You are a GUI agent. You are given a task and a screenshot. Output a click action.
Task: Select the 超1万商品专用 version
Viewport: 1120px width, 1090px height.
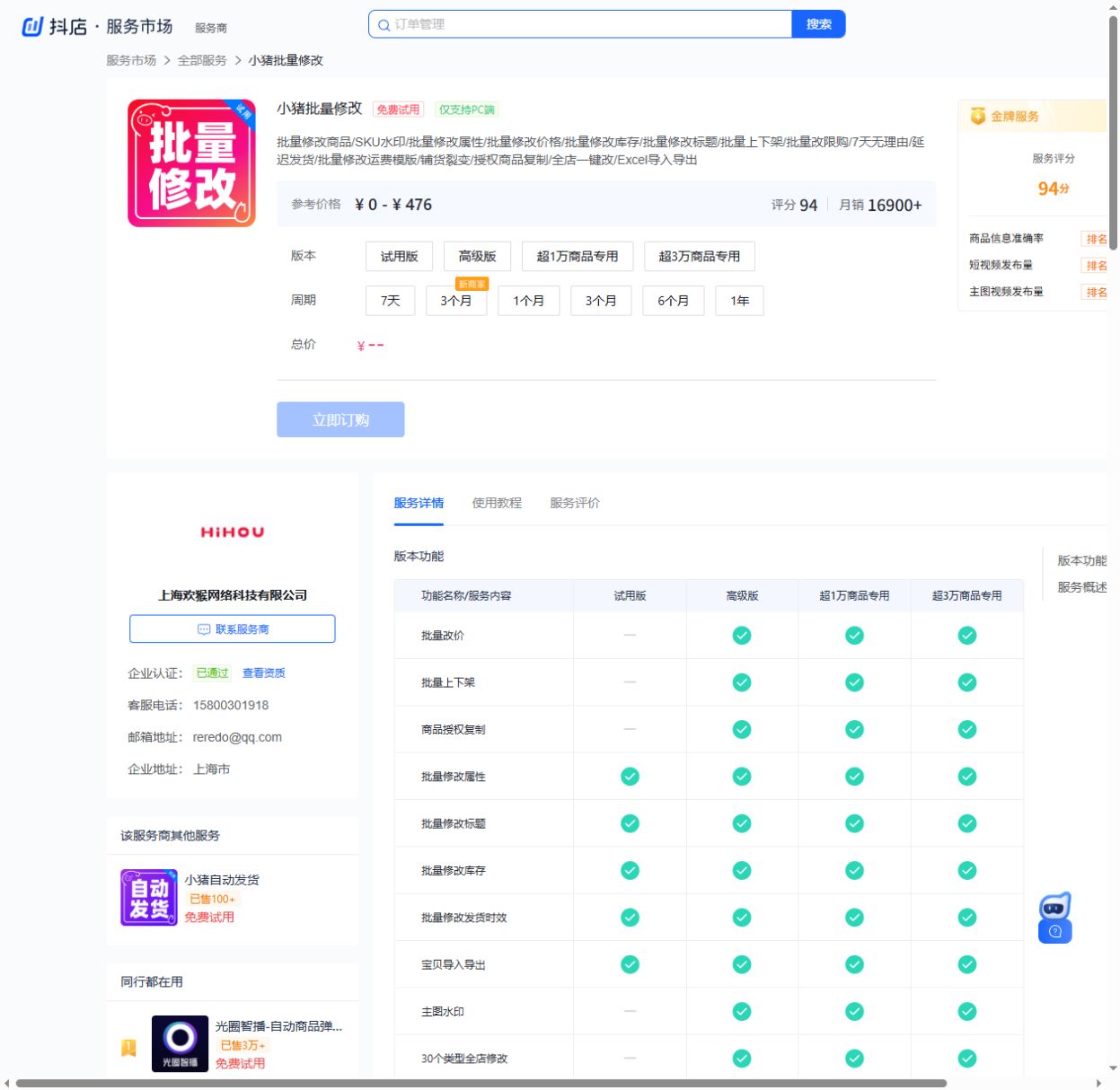pyautogui.click(x=578, y=257)
